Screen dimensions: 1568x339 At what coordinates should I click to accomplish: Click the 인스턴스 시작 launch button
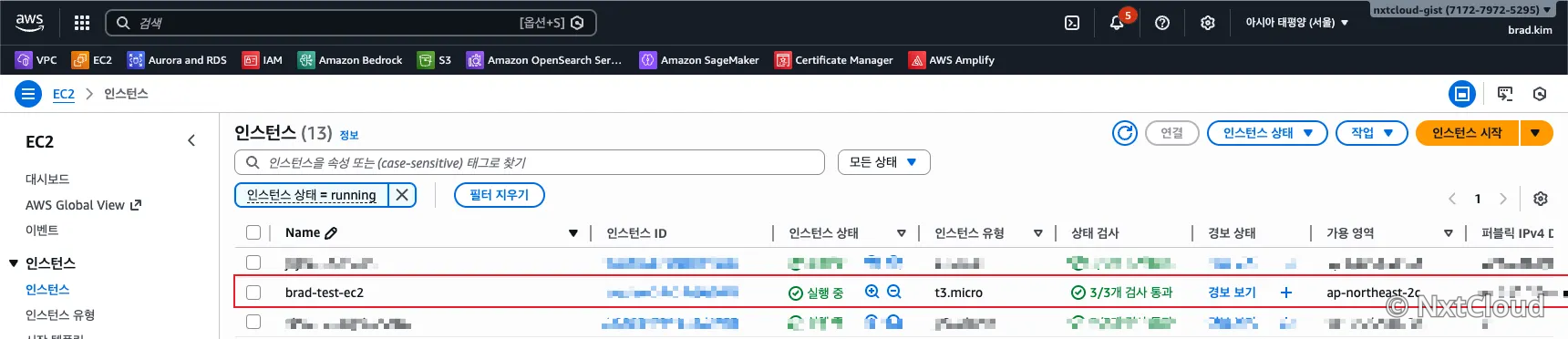click(x=1467, y=133)
